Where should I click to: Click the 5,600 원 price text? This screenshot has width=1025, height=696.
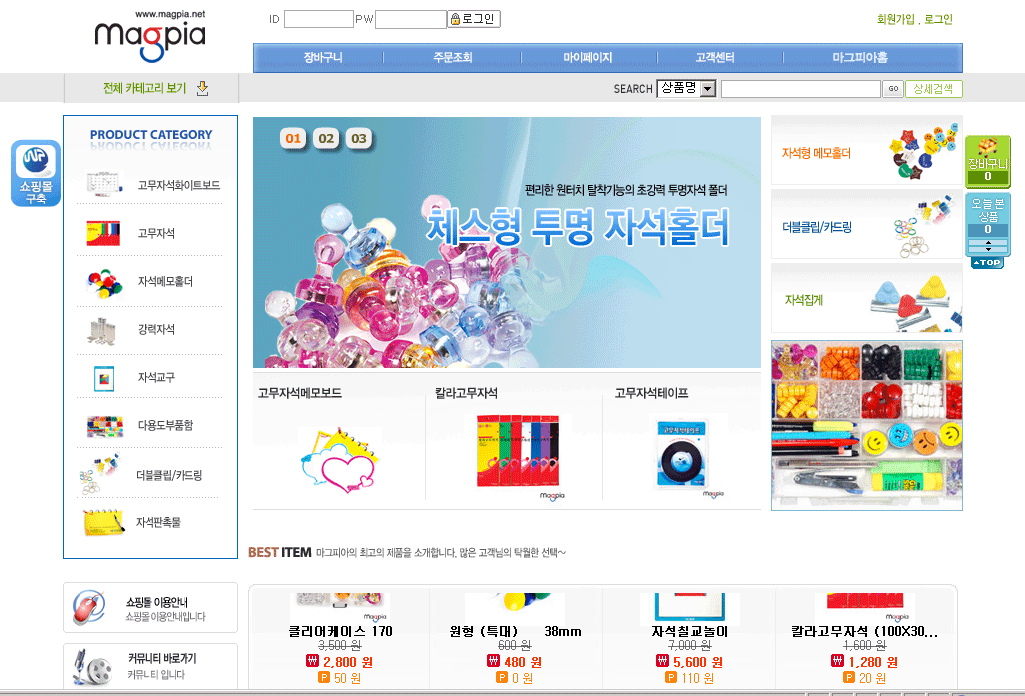pos(697,662)
